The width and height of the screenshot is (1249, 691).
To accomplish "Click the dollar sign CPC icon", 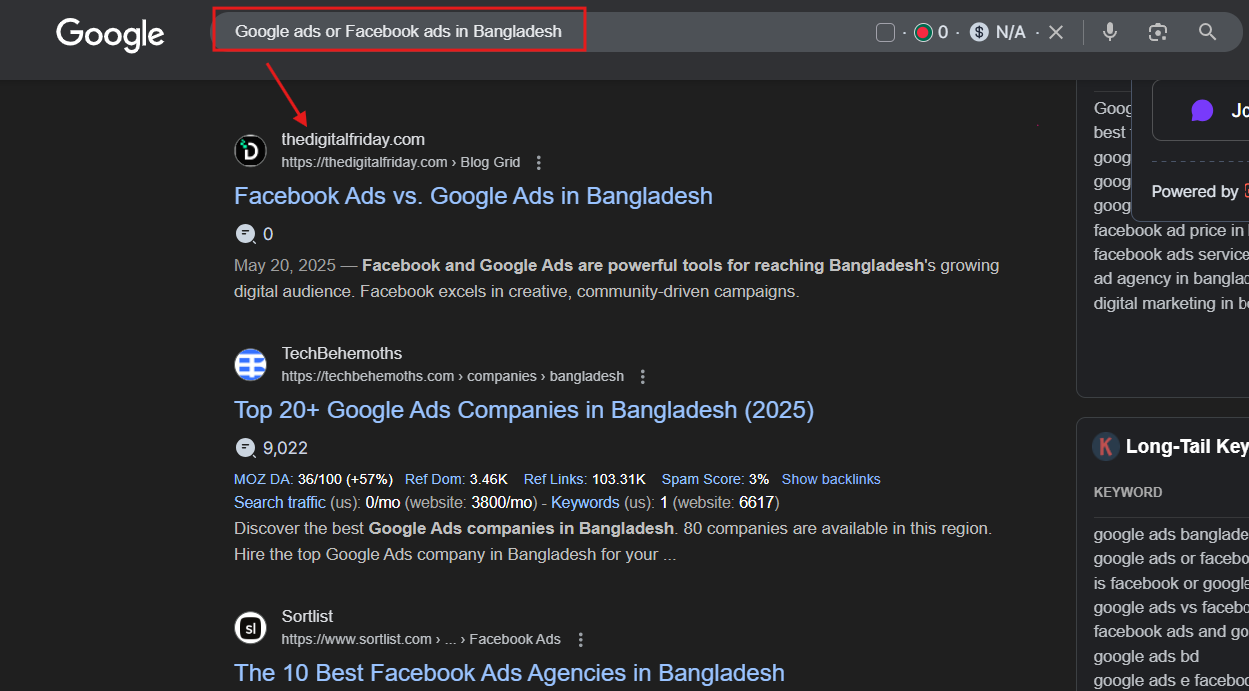I will [x=979, y=33].
